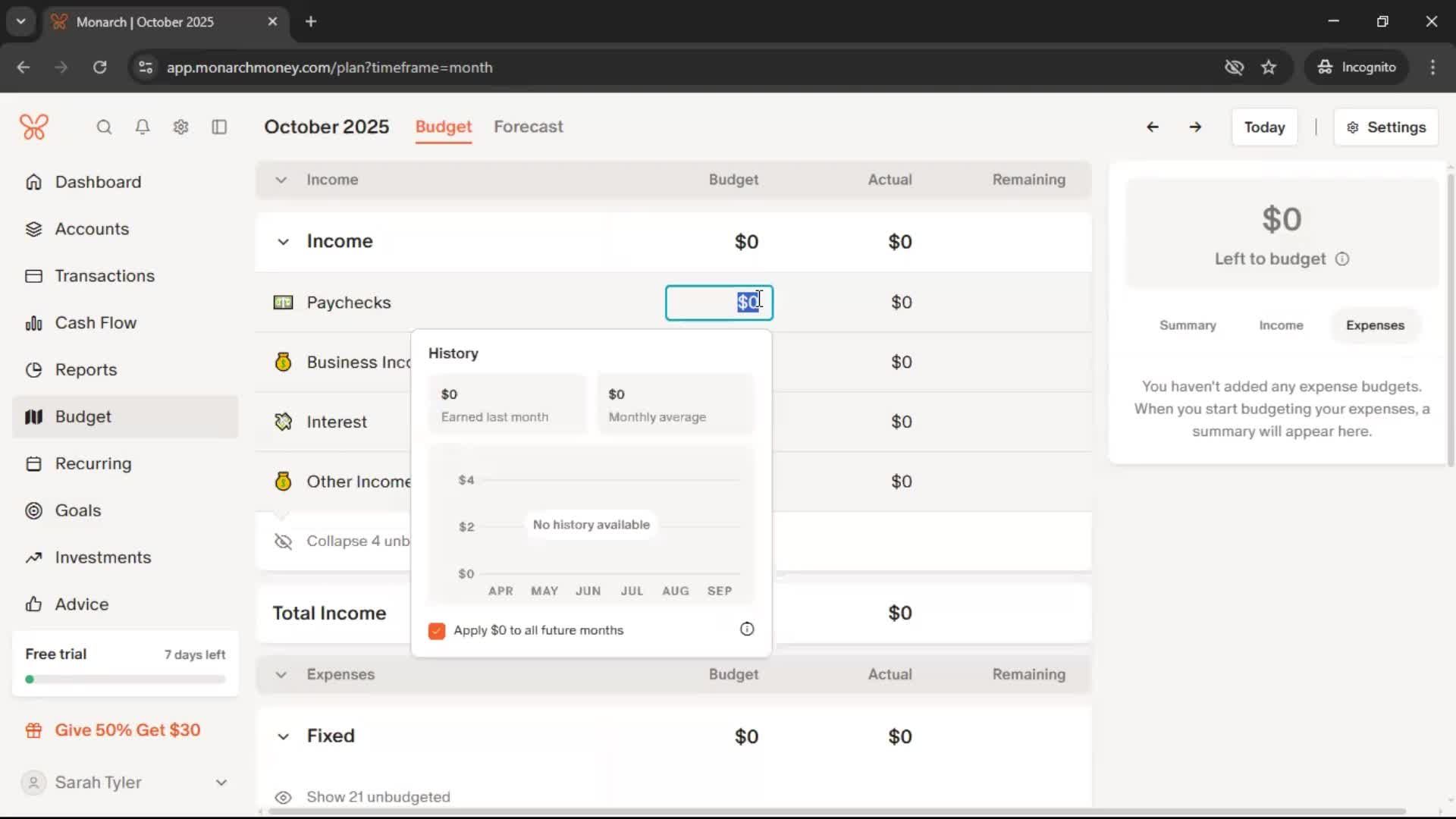
Task: Open the search magnifier icon
Action: (x=104, y=127)
